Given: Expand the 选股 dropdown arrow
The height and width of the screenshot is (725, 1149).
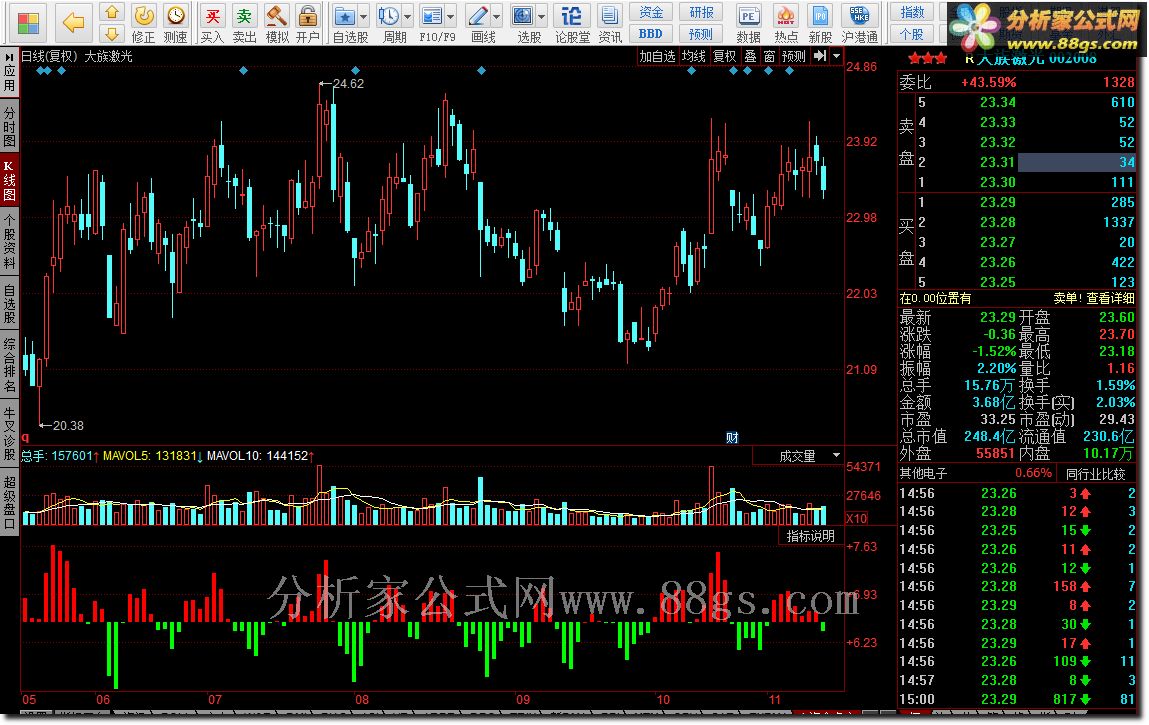Looking at the screenshot, I should [x=542, y=16].
